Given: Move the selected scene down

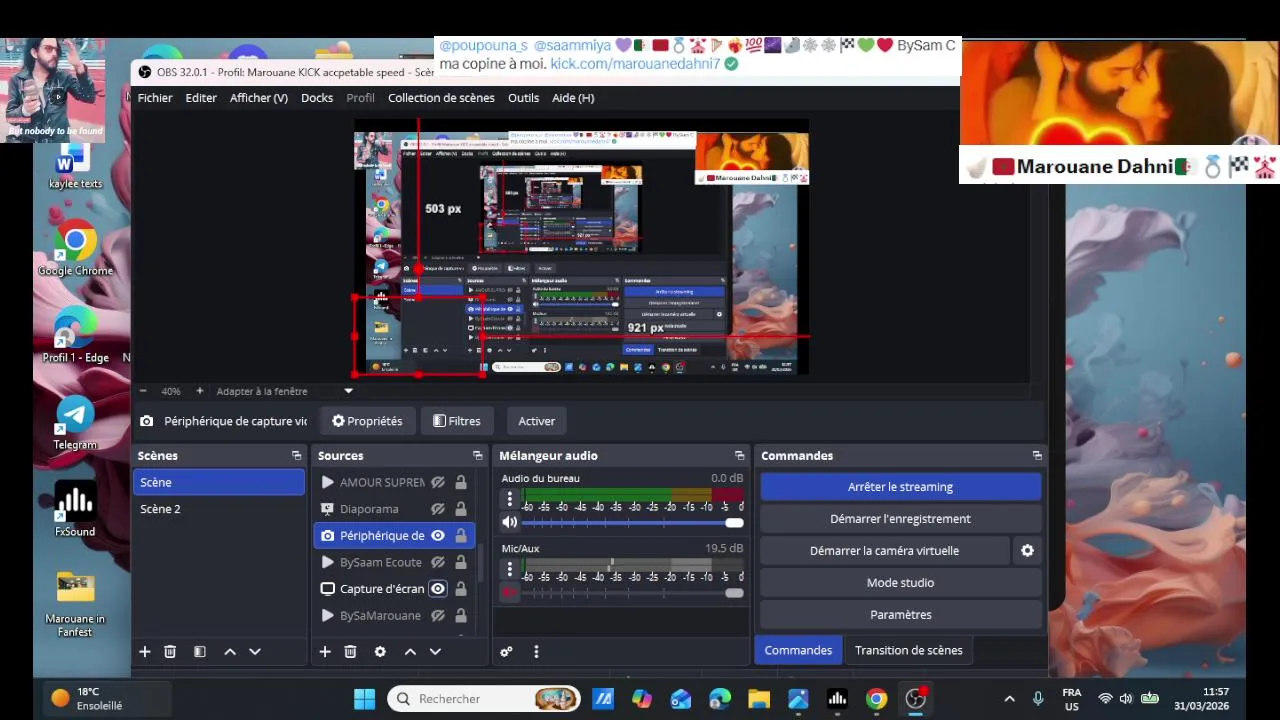Looking at the screenshot, I should [x=255, y=651].
